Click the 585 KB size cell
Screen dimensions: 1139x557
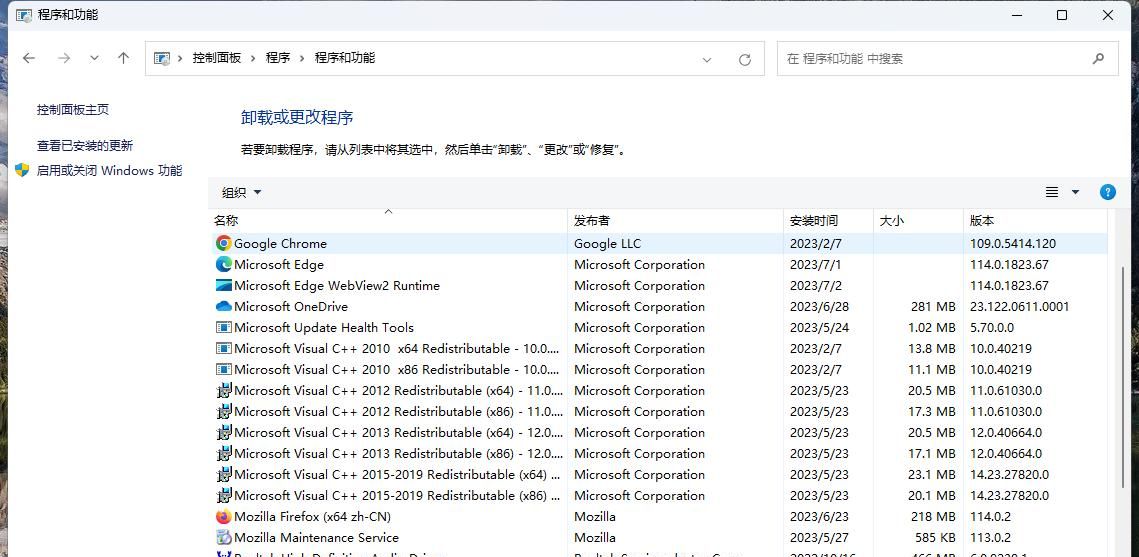[x=935, y=538]
